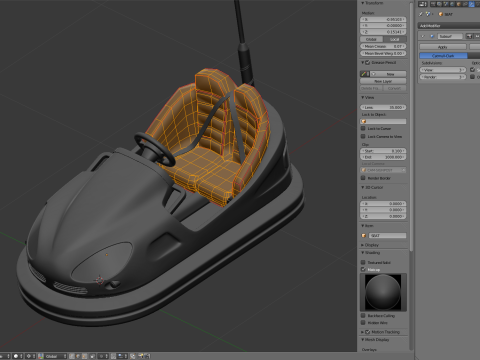Toggle the Matcap checkbox
480x360 pixels.
(363, 269)
